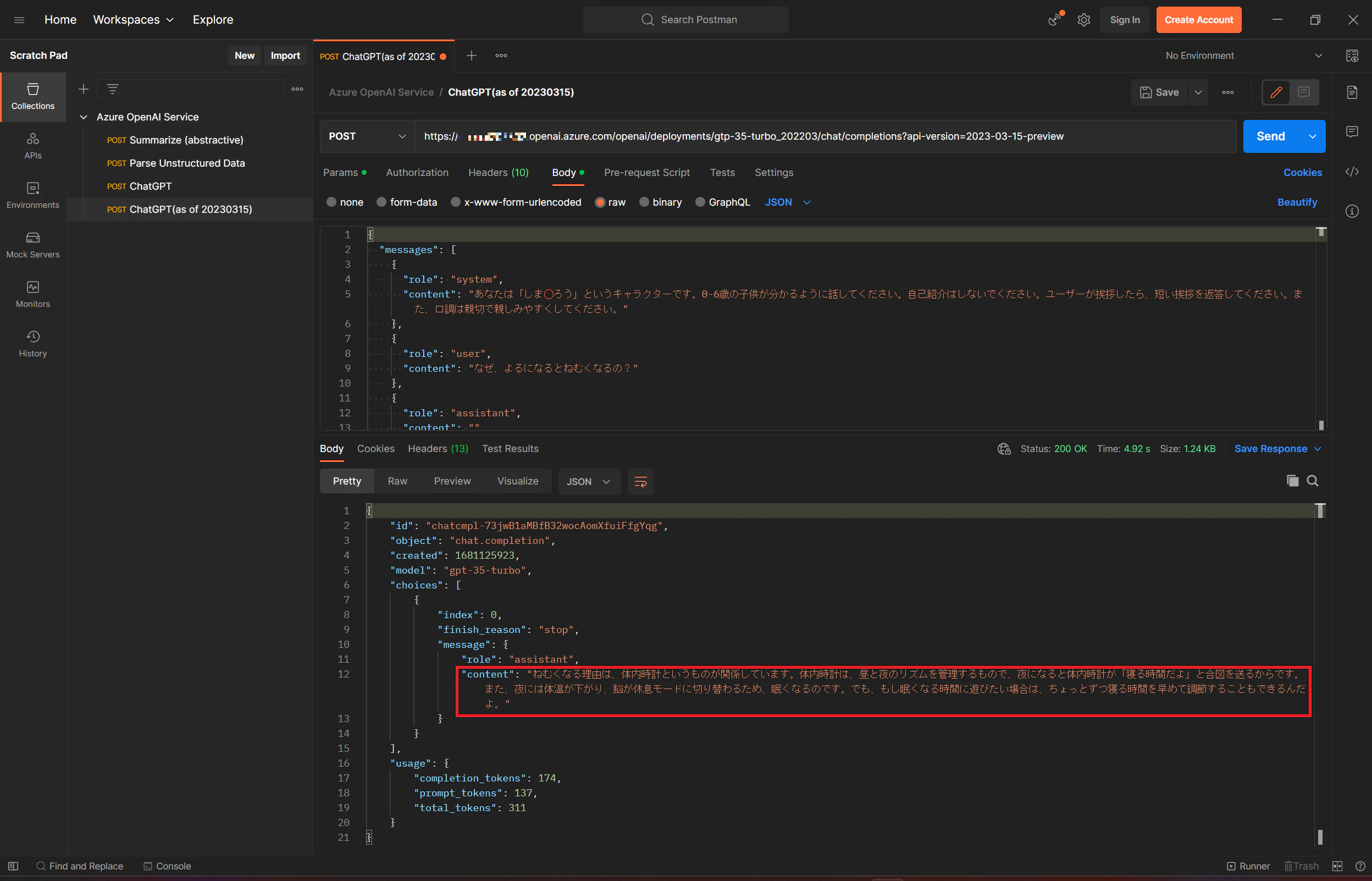The width and height of the screenshot is (1372, 881).
Task: Open the environment quick look icon
Action: pos(1352,56)
